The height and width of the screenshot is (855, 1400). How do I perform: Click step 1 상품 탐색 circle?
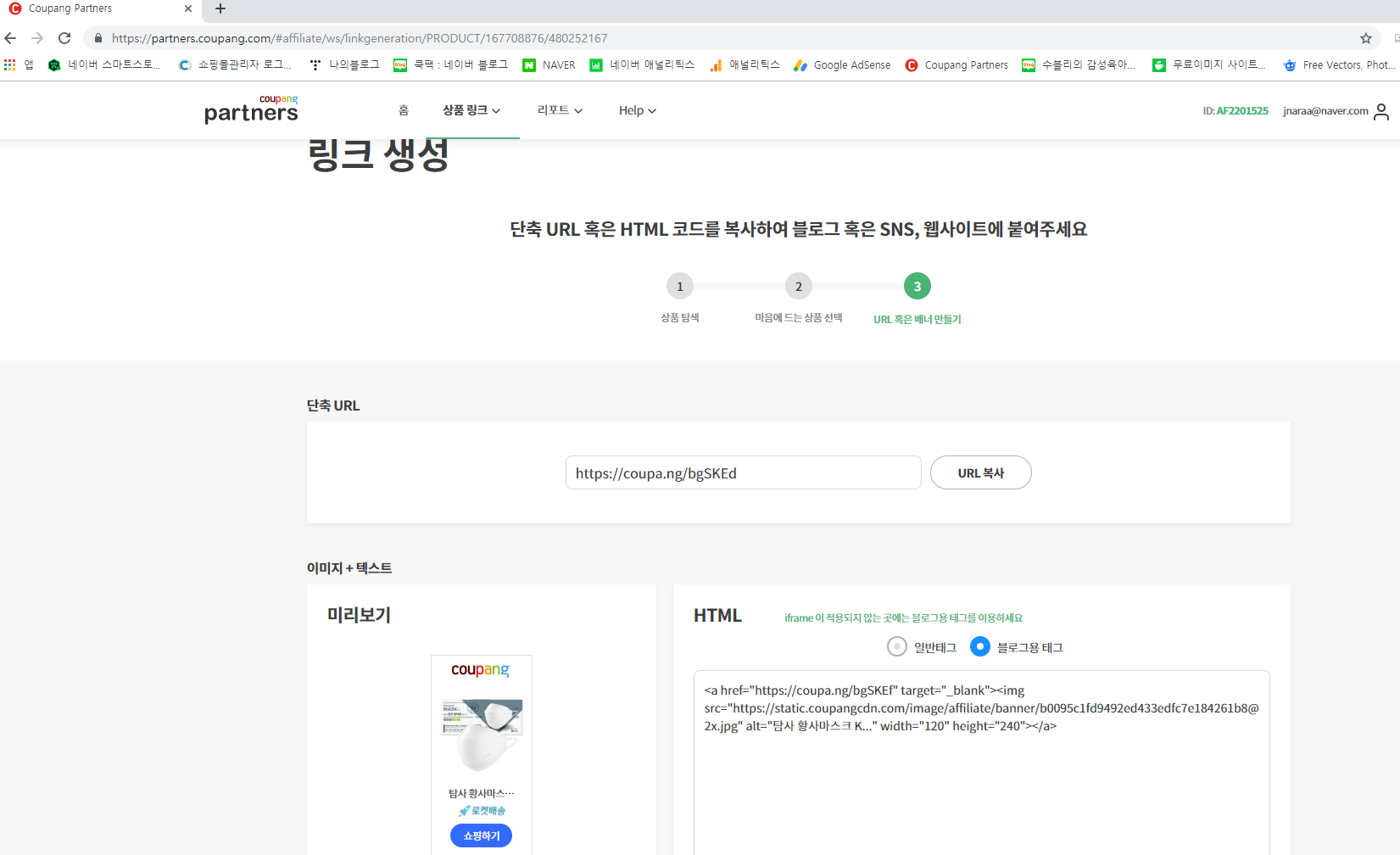(679, 287)
